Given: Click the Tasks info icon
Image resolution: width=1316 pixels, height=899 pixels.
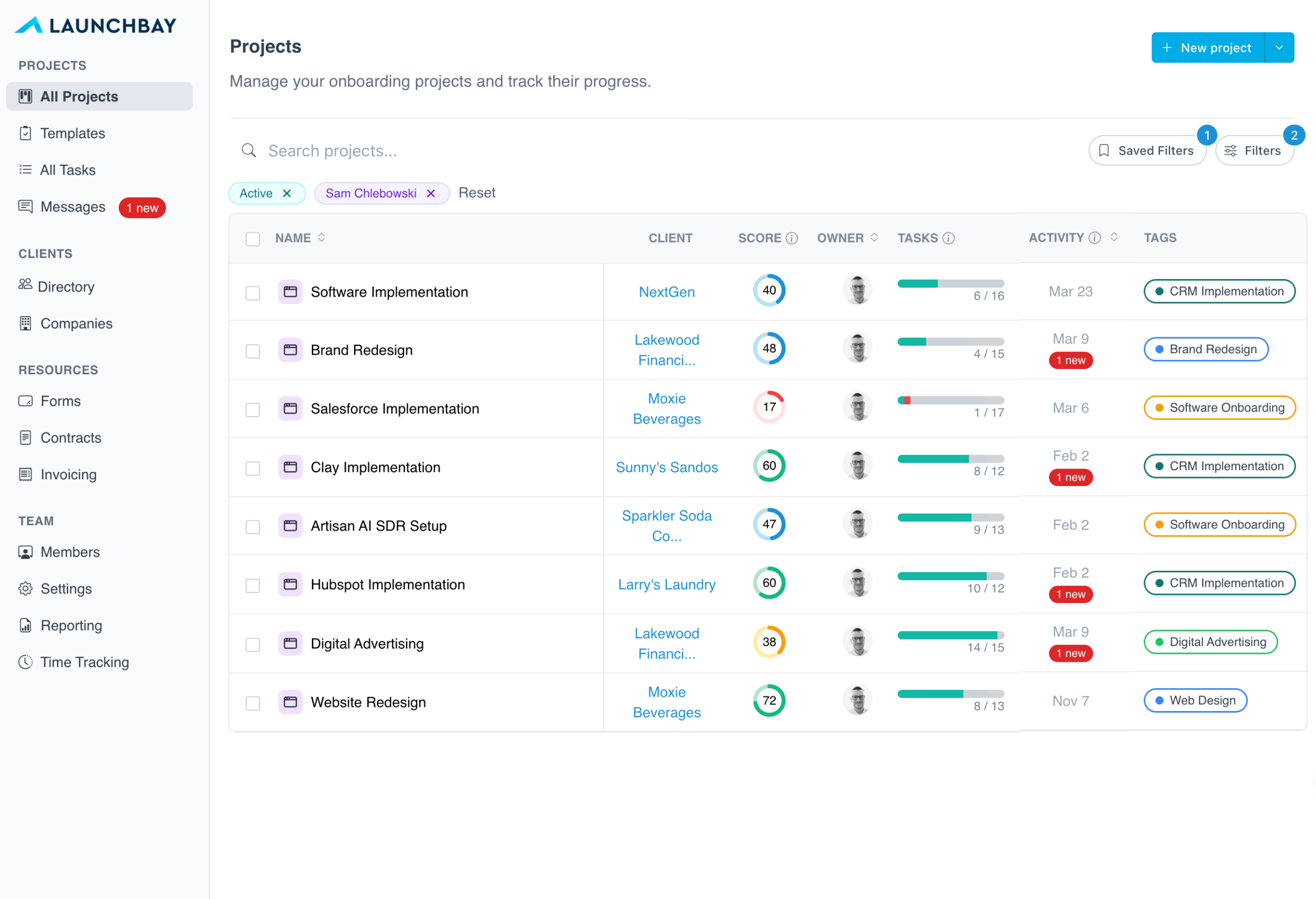Looking at the screenshot, I should (949, 238).
